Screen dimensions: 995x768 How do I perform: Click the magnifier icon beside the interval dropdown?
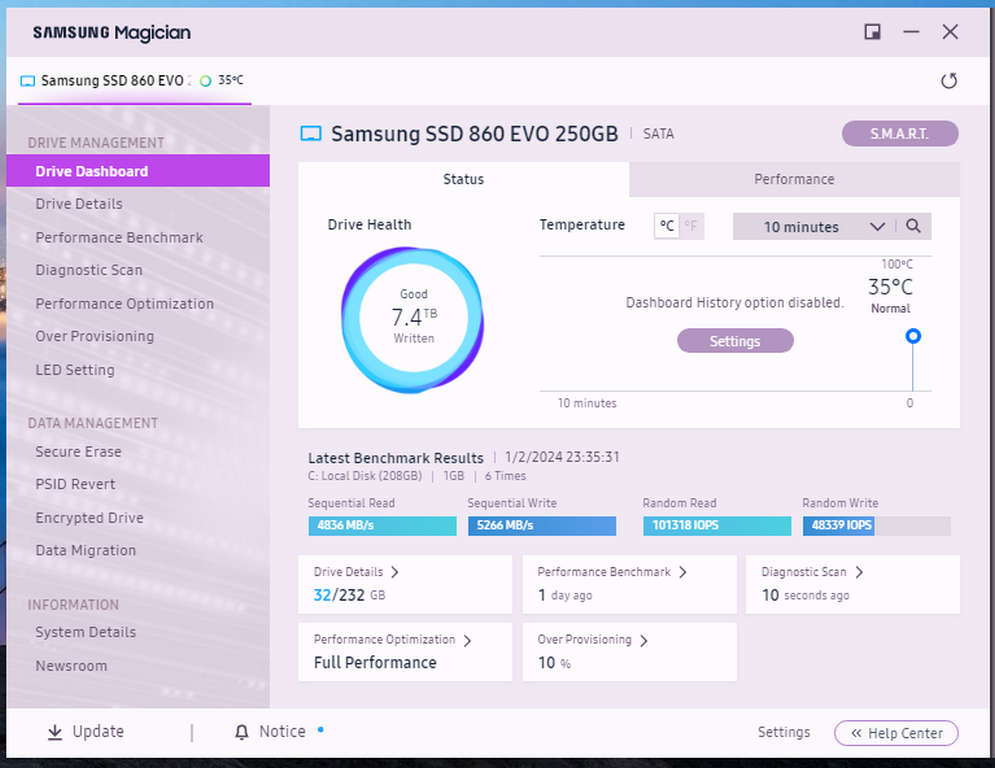tap(913, 226)
